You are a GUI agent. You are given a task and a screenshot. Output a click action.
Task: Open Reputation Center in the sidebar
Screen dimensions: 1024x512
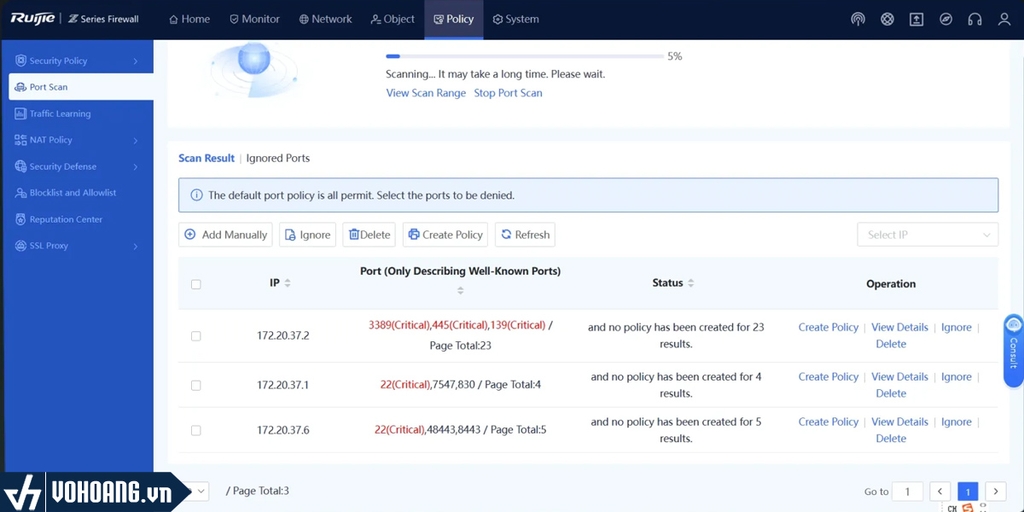[66, 219]
